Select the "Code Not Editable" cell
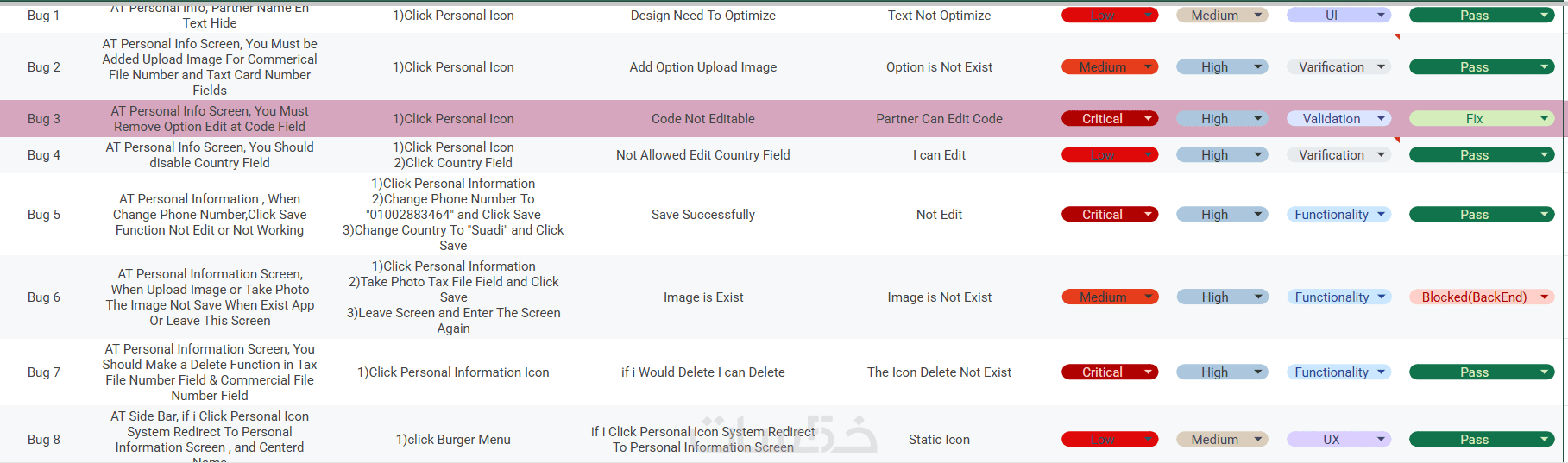 (x=702, y=119)
